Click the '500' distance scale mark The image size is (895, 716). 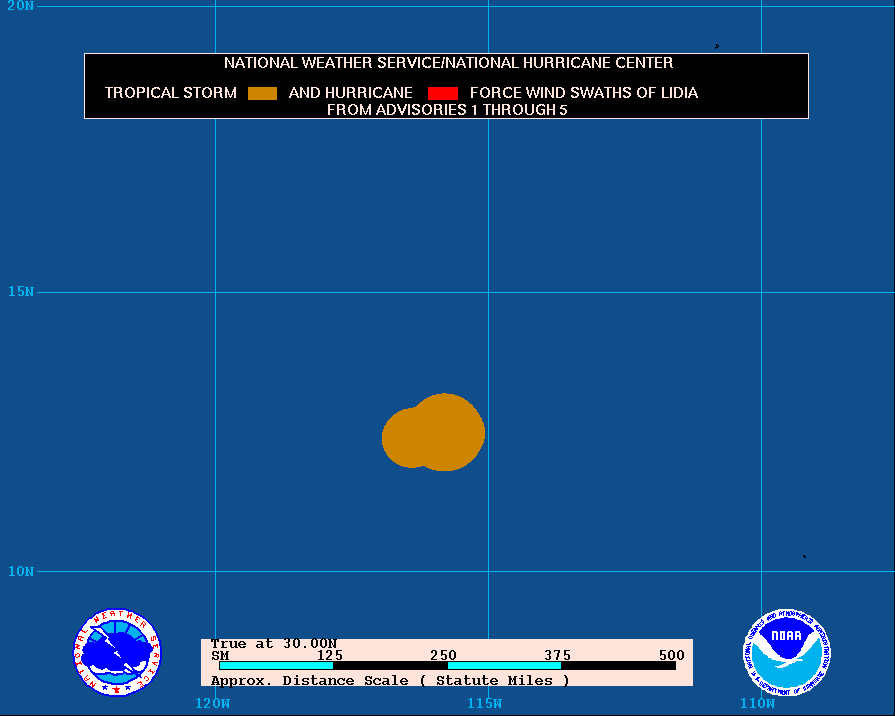[x=672, y=655]
